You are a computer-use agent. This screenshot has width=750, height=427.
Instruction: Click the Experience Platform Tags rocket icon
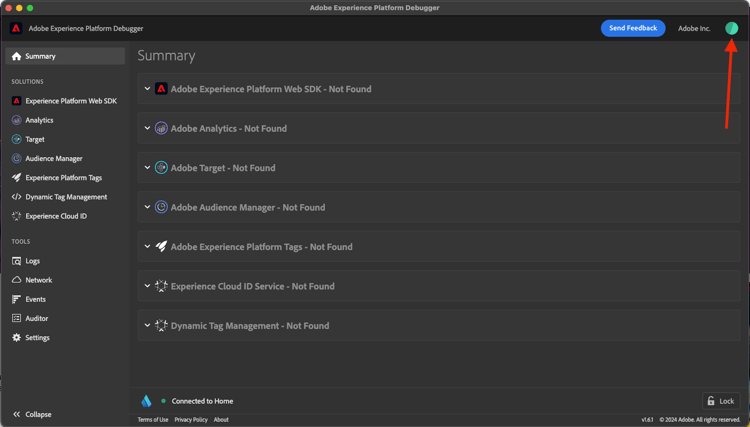pyautogui.click(x=16, y=177)
